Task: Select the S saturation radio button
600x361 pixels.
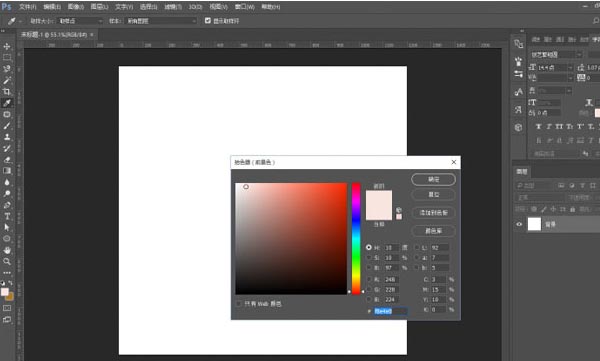Action: tap(369, 258)
